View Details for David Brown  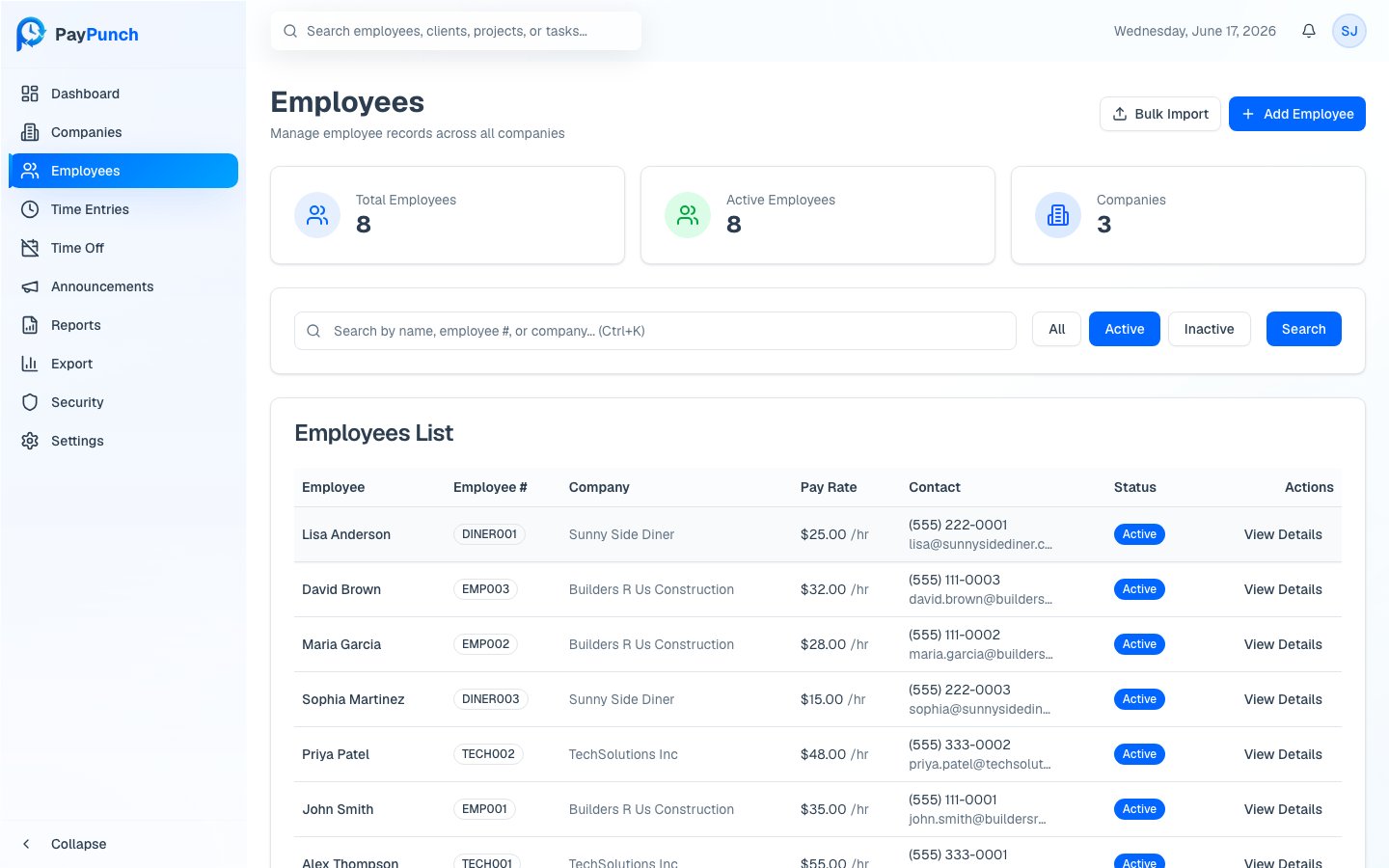coord(1283,589)
